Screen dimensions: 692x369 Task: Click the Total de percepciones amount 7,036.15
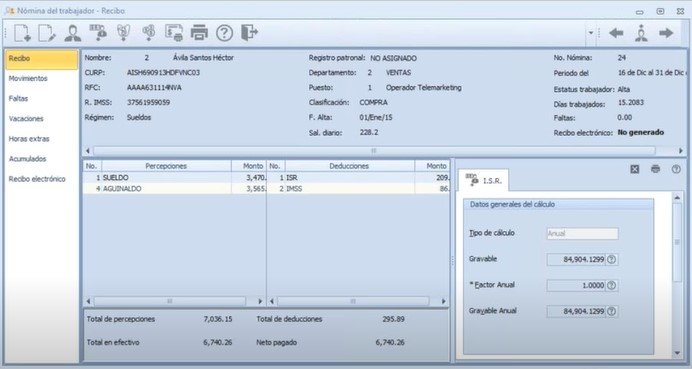click(218, 319)
